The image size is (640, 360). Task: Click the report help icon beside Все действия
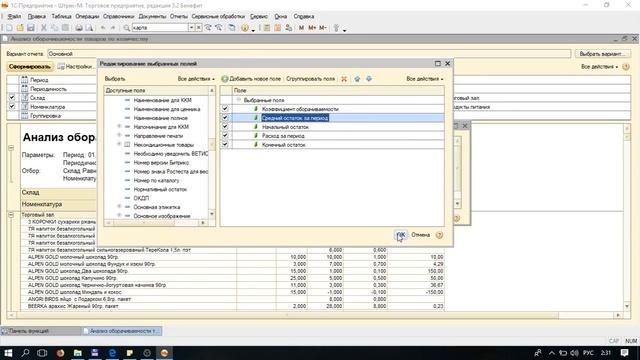626,67
